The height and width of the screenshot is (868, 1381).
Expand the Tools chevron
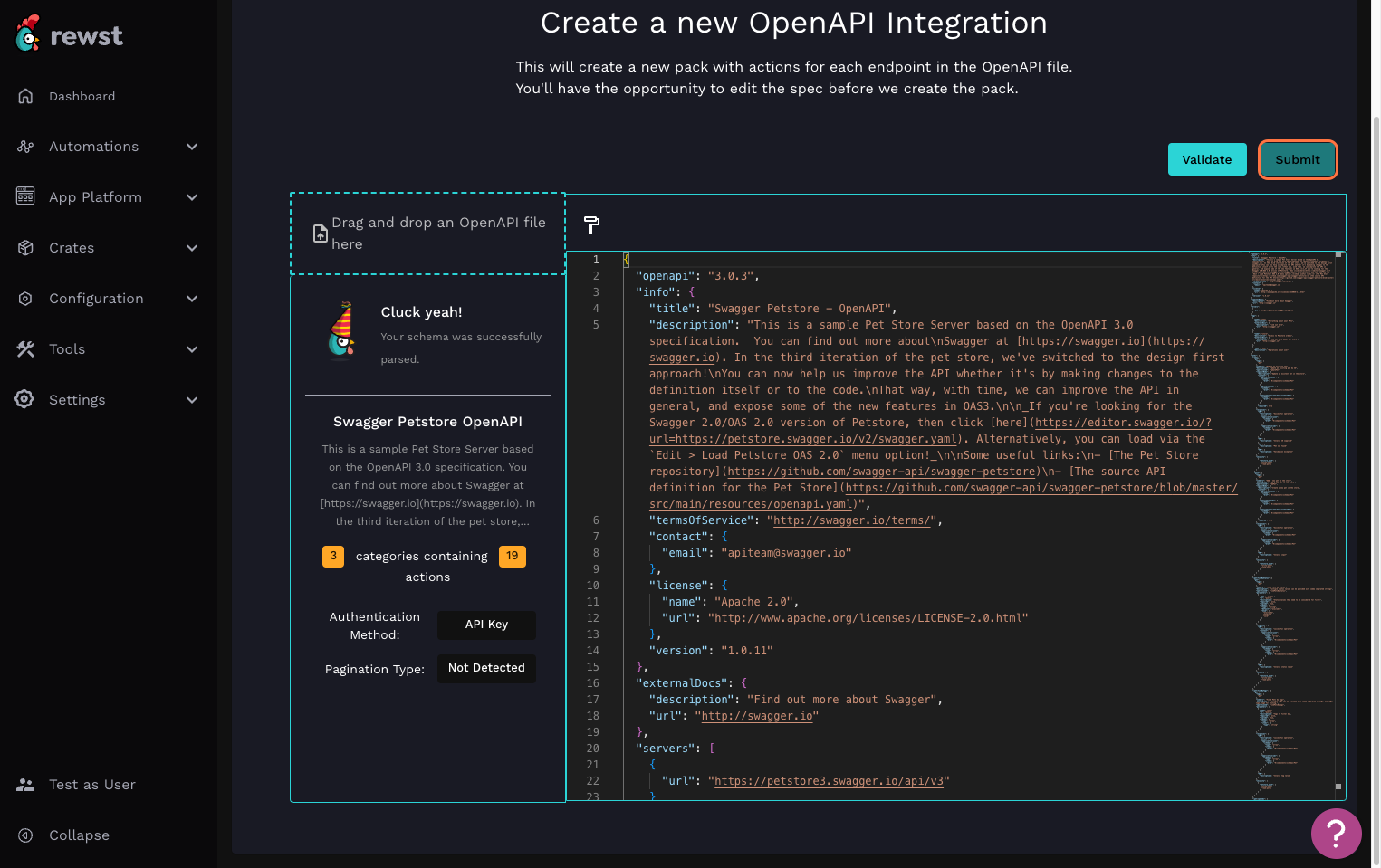192,349
